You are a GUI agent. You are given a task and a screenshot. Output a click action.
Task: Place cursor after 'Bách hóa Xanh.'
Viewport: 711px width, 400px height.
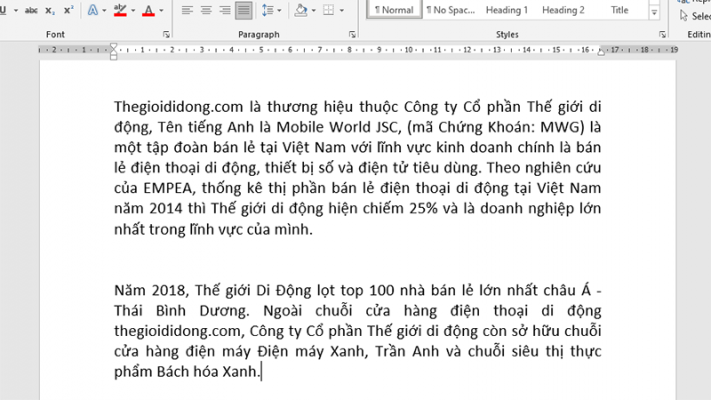[262, 372]
